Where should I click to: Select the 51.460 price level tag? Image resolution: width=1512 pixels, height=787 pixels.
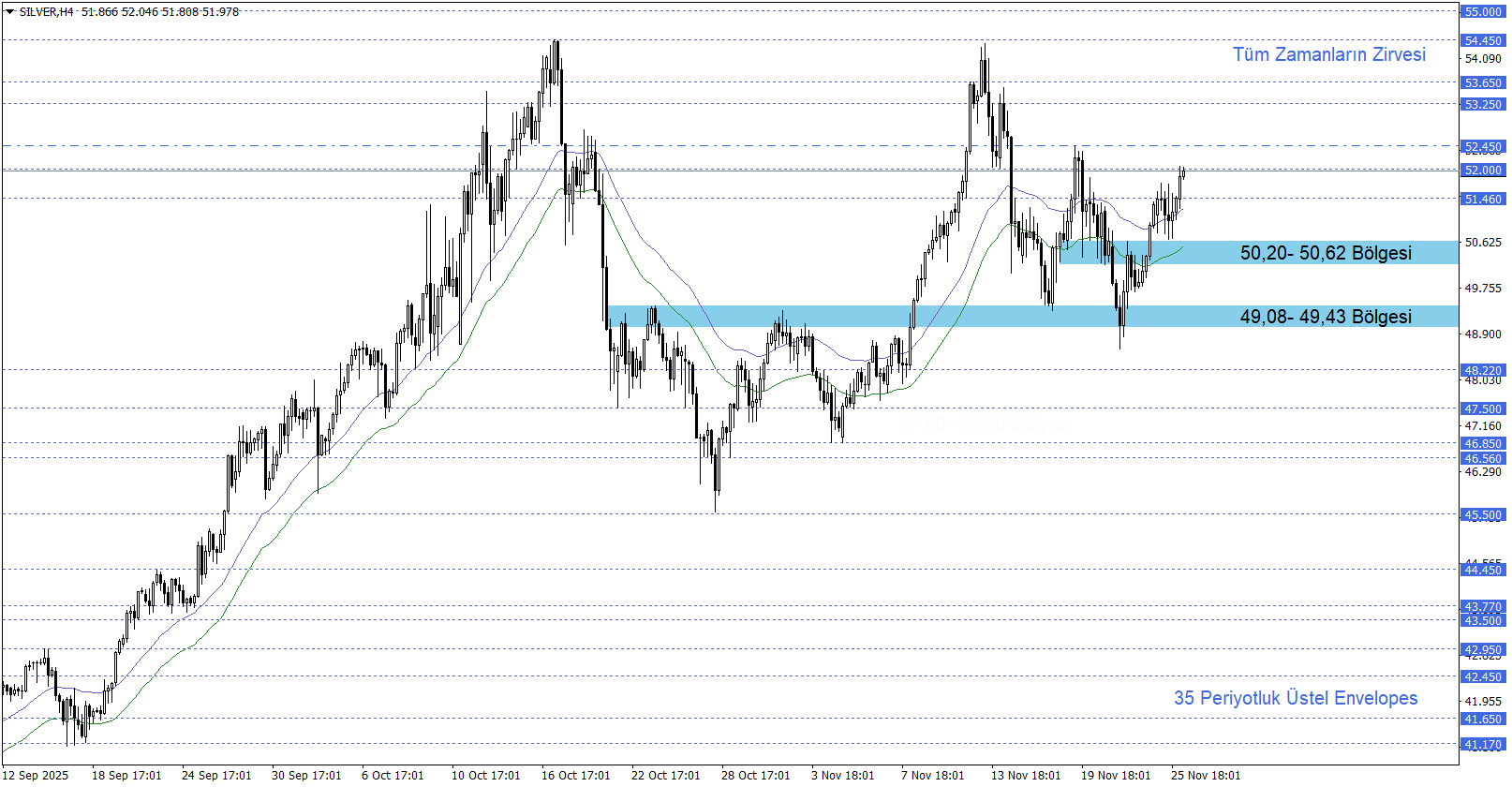(1482, 200)
